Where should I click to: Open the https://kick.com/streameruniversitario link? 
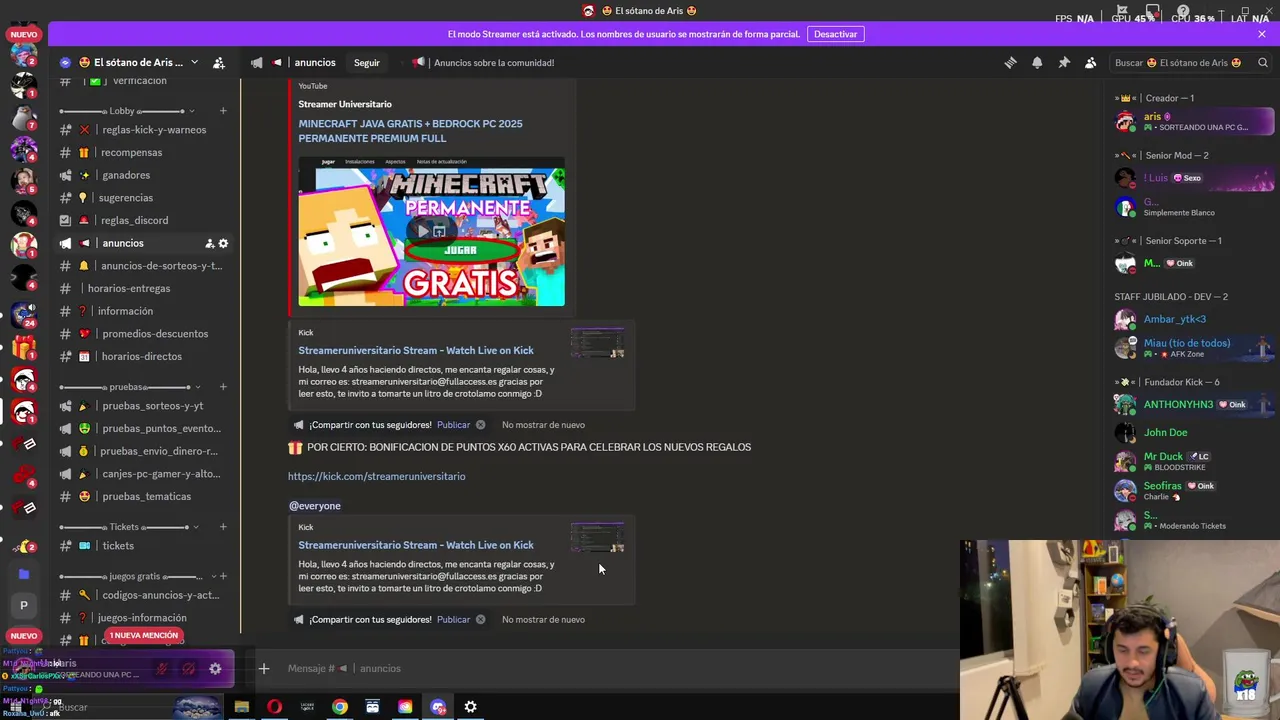click(x=377, y=476)
